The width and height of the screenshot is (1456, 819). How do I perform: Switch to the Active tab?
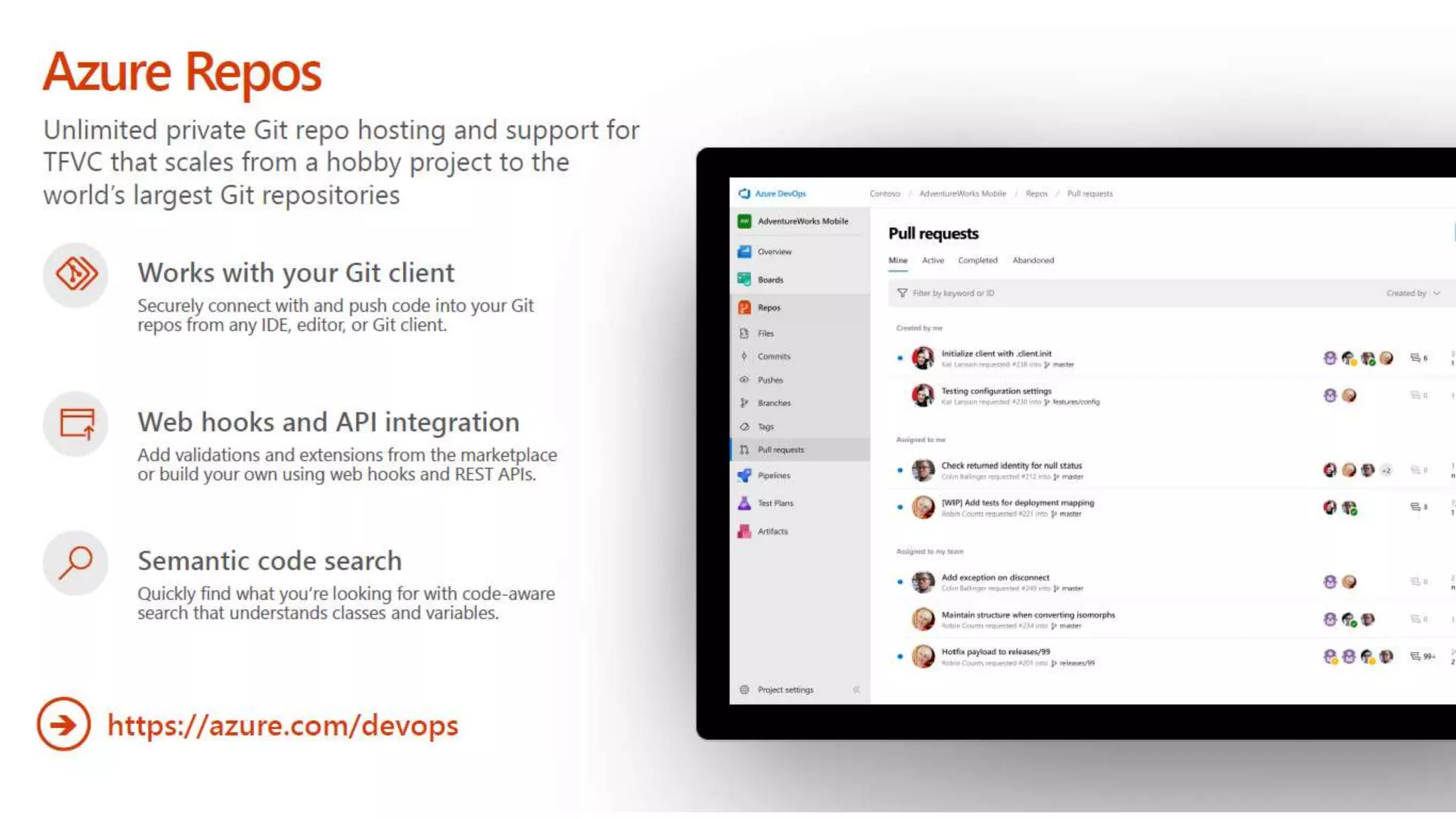point(933,260)
